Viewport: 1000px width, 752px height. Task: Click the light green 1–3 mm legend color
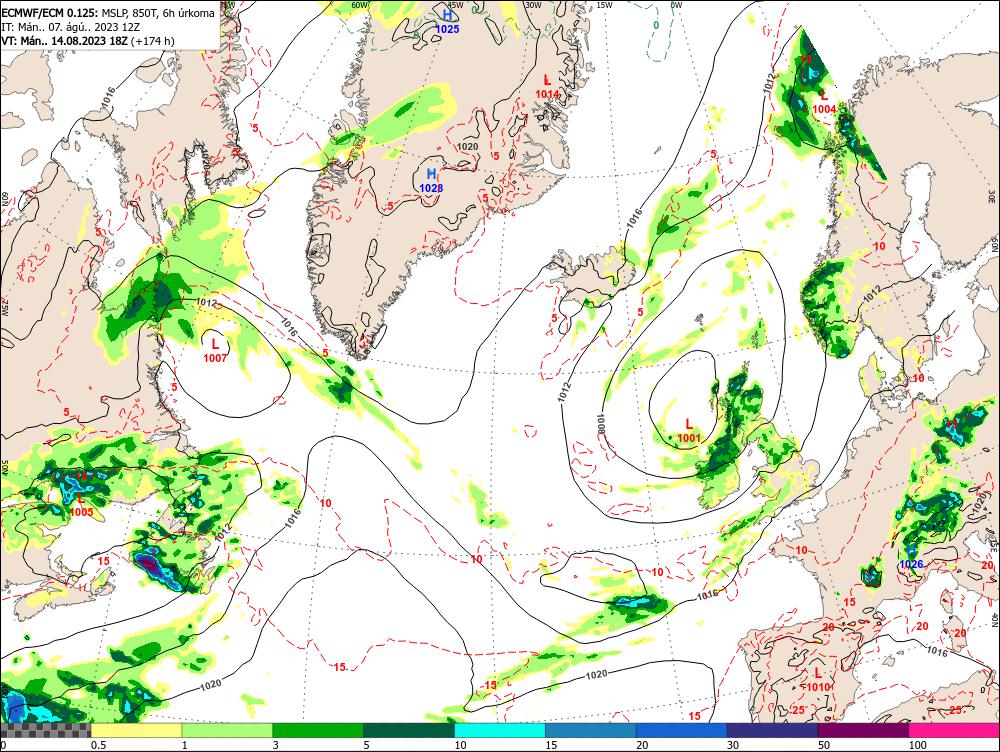[x=227, y=730]
